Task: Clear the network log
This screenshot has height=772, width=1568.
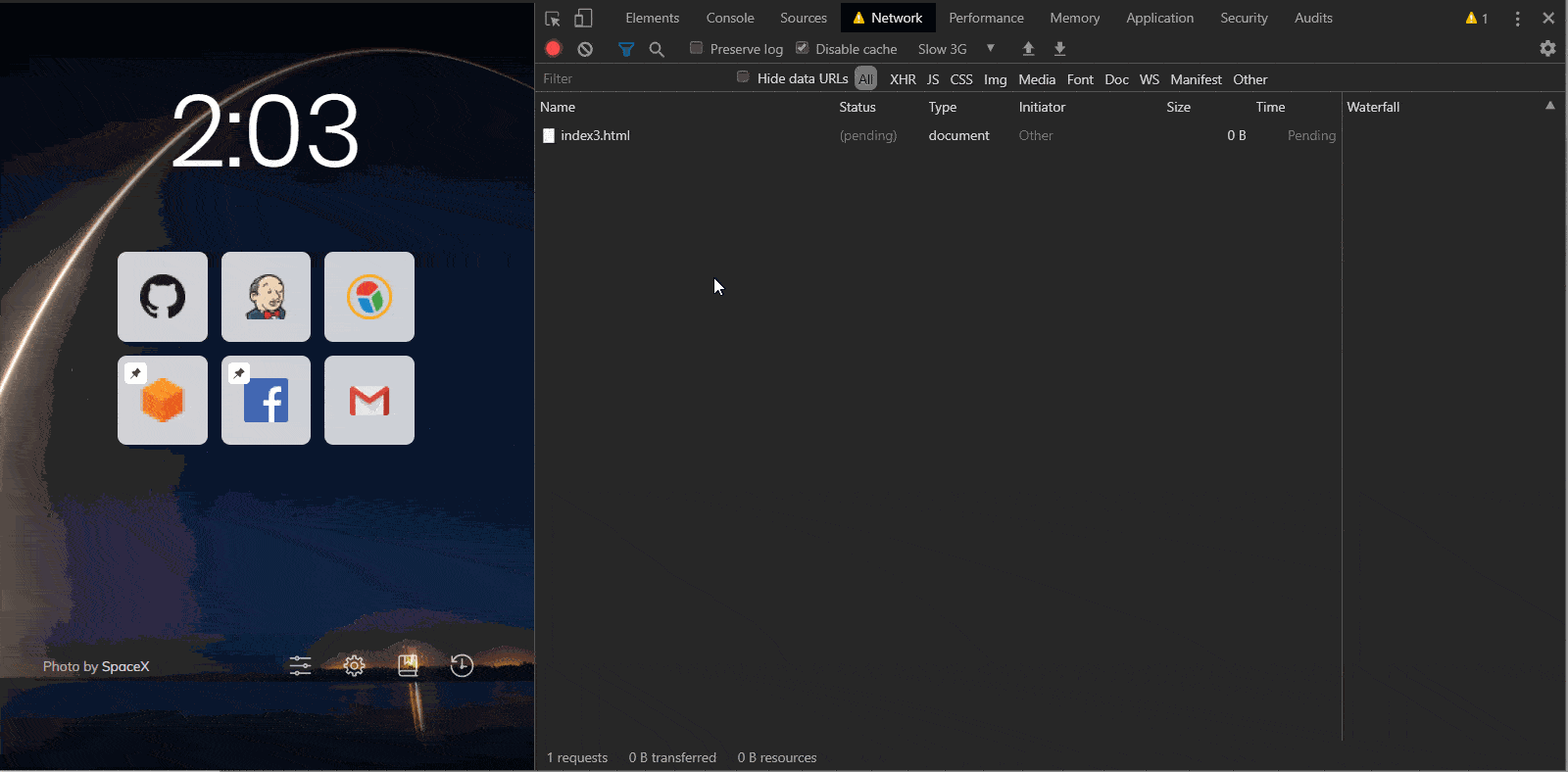Action: 585,49
